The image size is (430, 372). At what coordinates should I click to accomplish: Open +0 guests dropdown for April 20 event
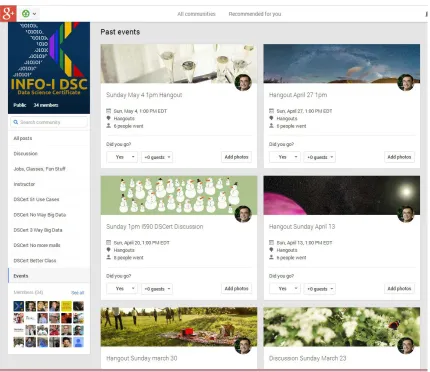(157, 289)
